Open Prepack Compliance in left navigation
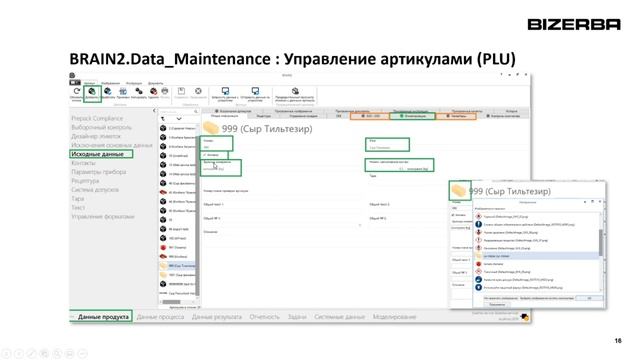Viewport: 640px width, 360px height. tap(97, 118)
